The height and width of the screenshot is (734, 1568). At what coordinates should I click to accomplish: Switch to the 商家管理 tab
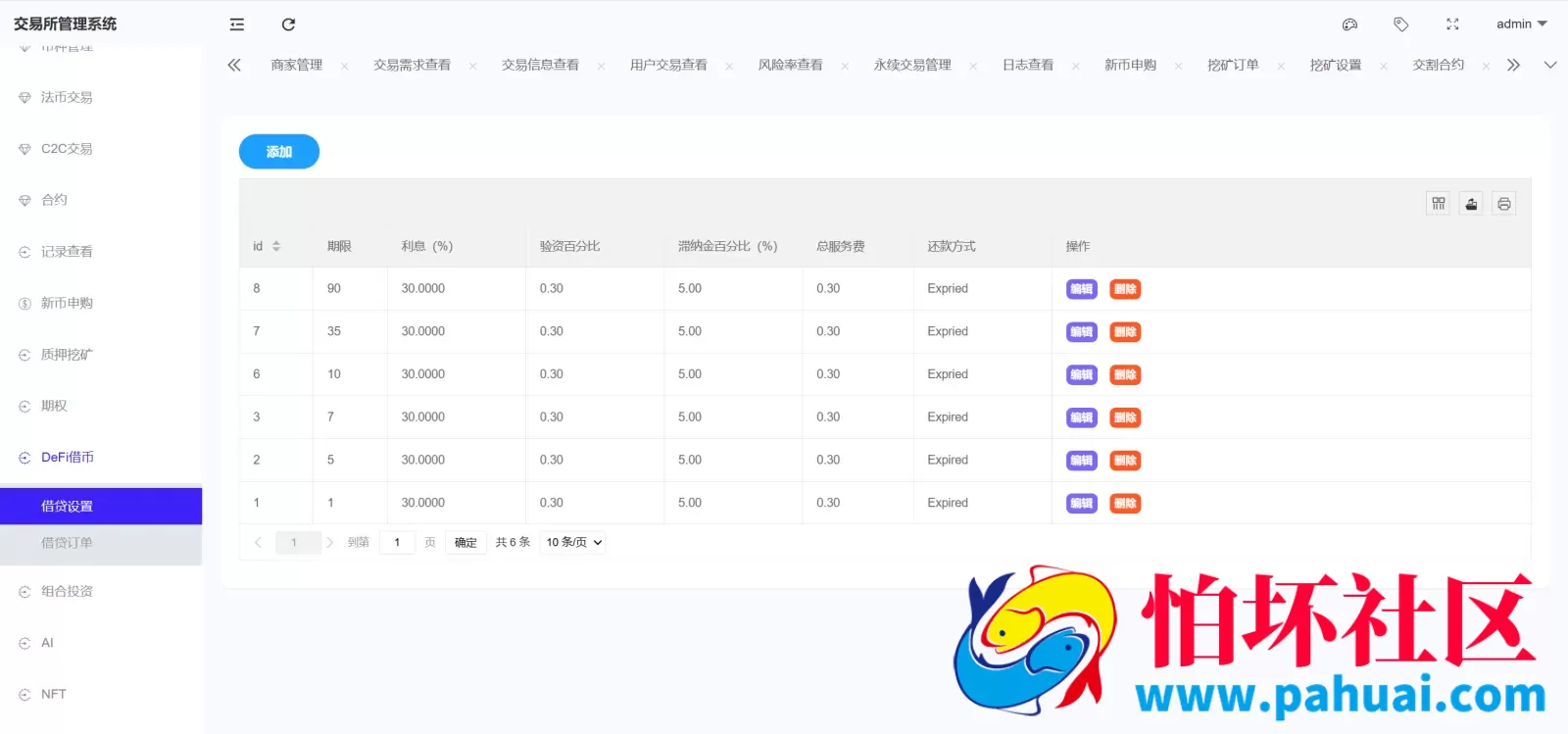point(297,65)
